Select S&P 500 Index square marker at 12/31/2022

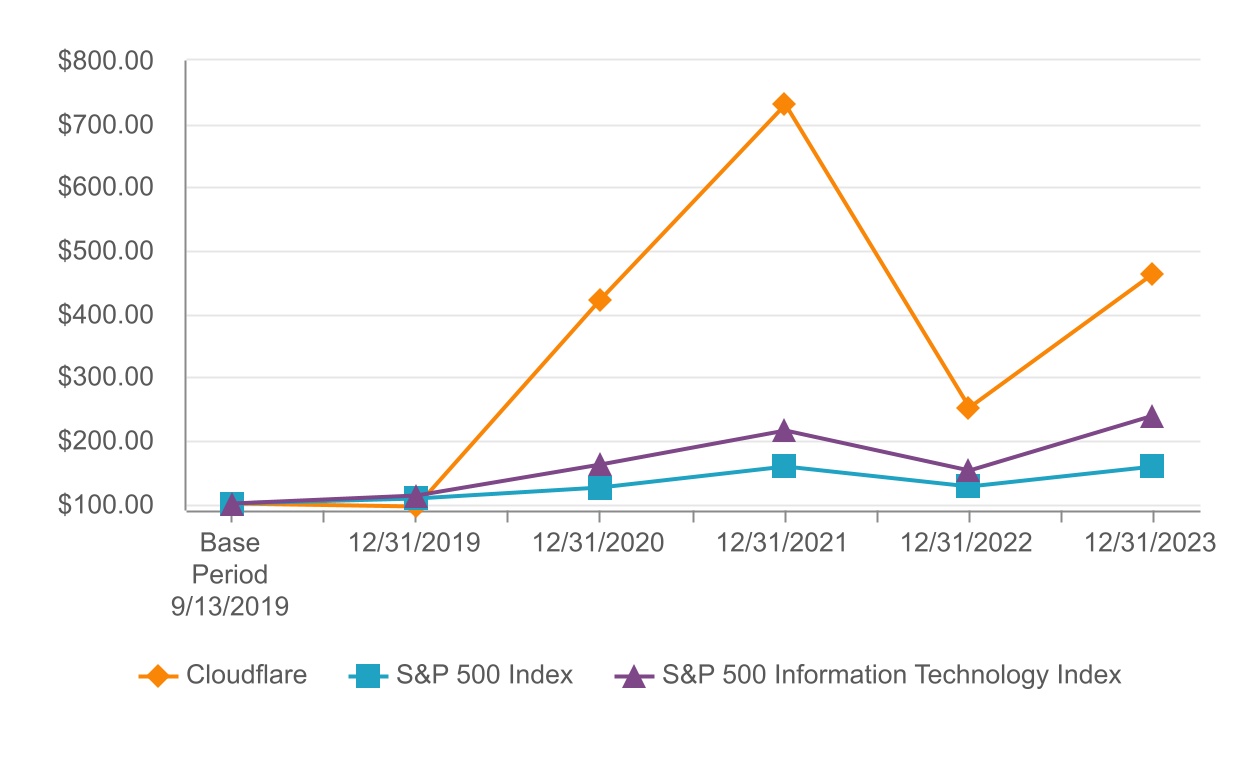point(968,487)
